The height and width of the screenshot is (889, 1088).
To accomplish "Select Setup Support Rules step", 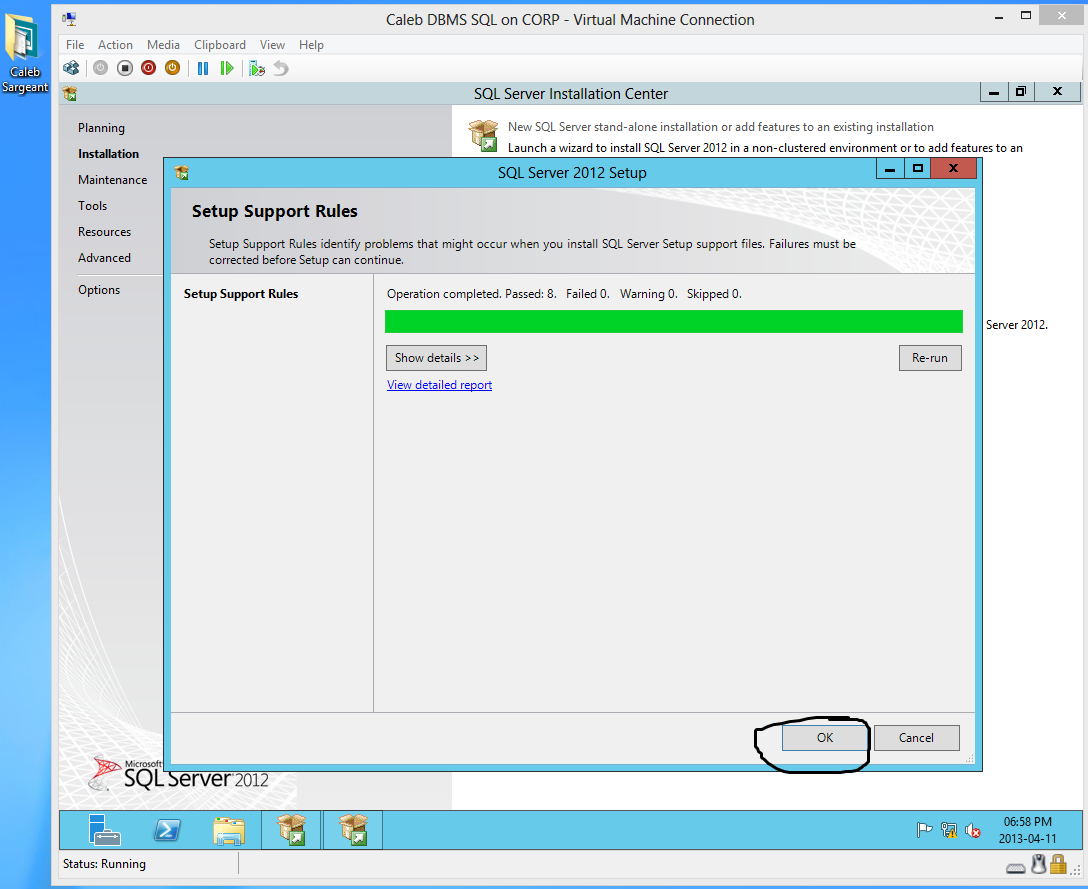I will pos(241,294).
